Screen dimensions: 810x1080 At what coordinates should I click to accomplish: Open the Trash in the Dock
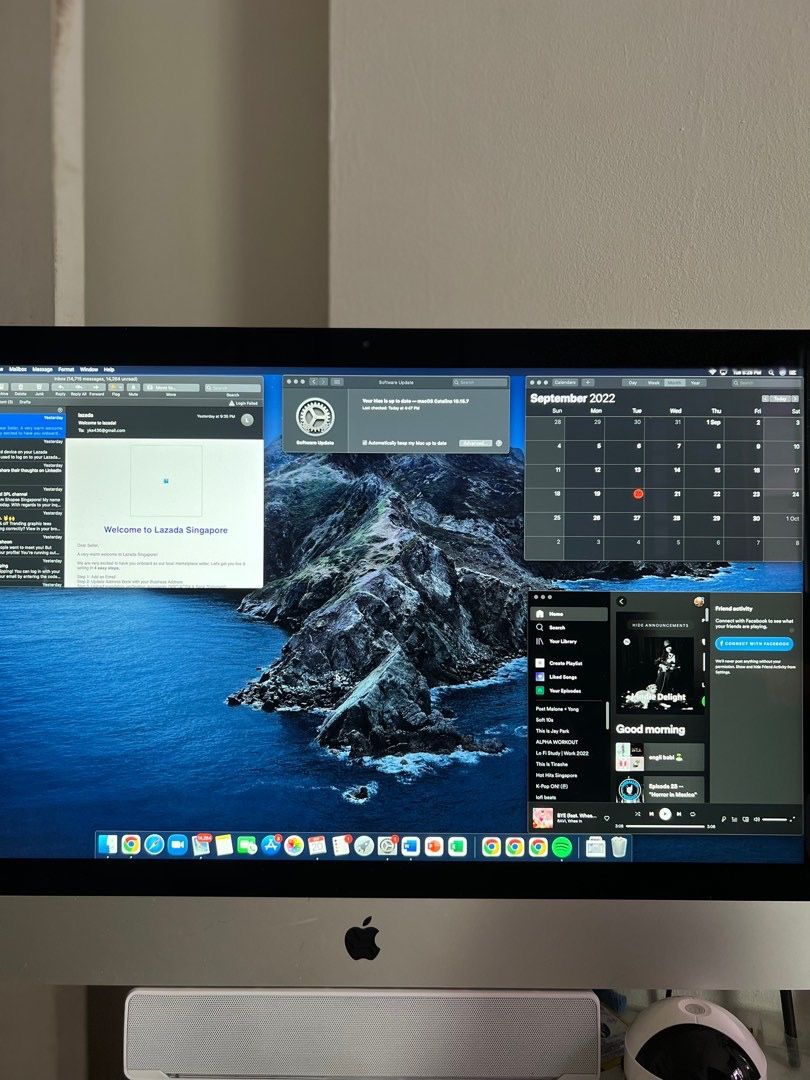(x=620, y=847)
